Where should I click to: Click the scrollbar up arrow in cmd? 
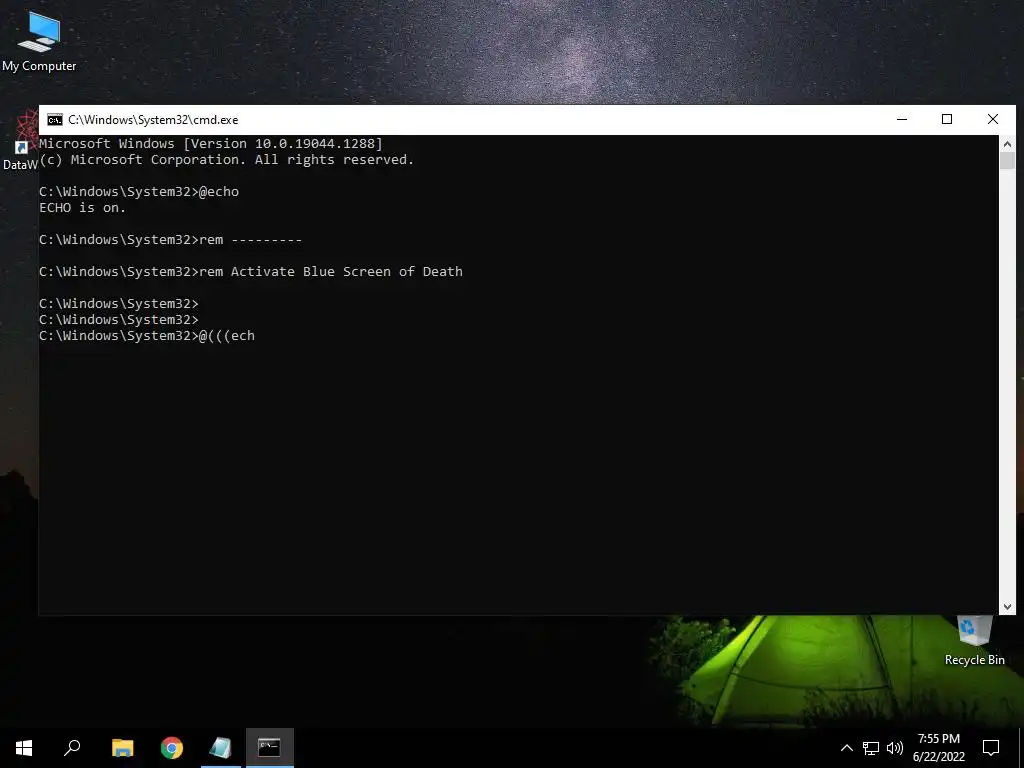coord(1007,144)
